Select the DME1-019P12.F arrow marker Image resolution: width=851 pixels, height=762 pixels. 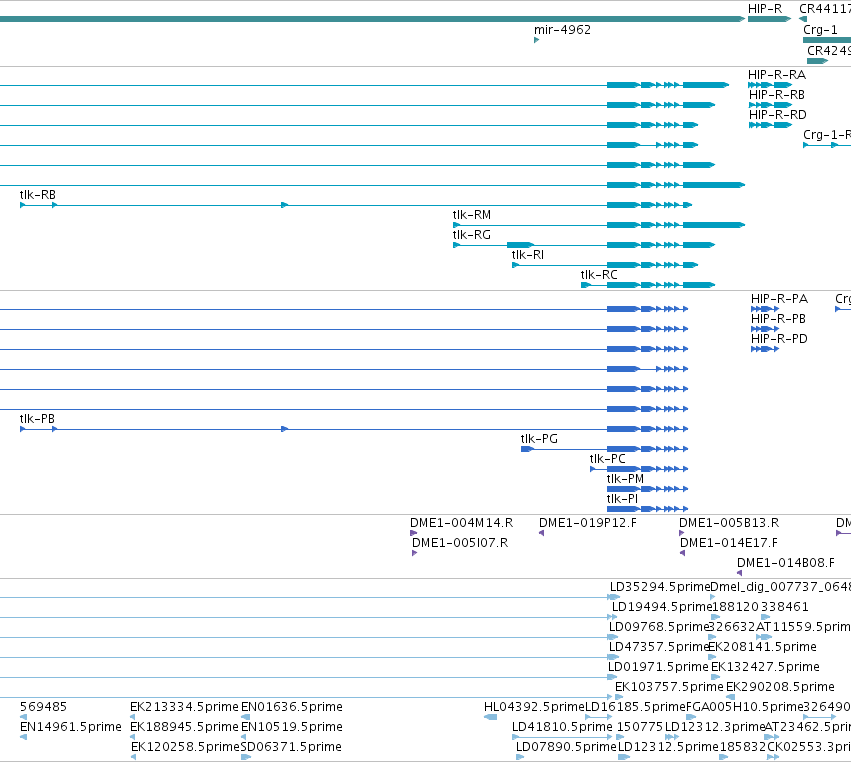[541, 533]
